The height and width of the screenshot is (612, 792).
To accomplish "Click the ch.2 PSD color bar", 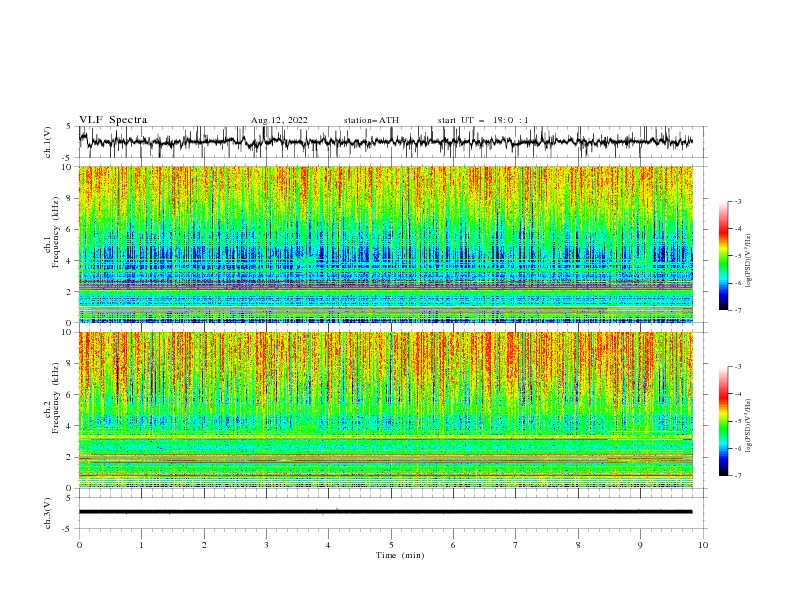I will (x=724, y=421).
